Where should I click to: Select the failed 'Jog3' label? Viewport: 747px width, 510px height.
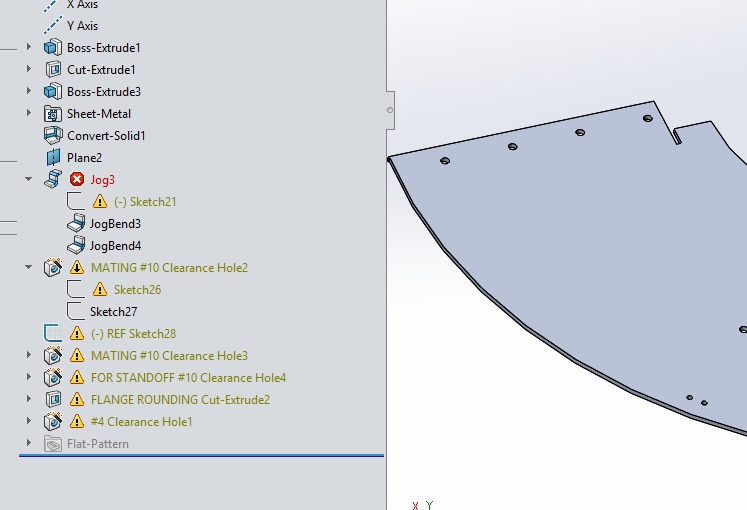(102, 180)
